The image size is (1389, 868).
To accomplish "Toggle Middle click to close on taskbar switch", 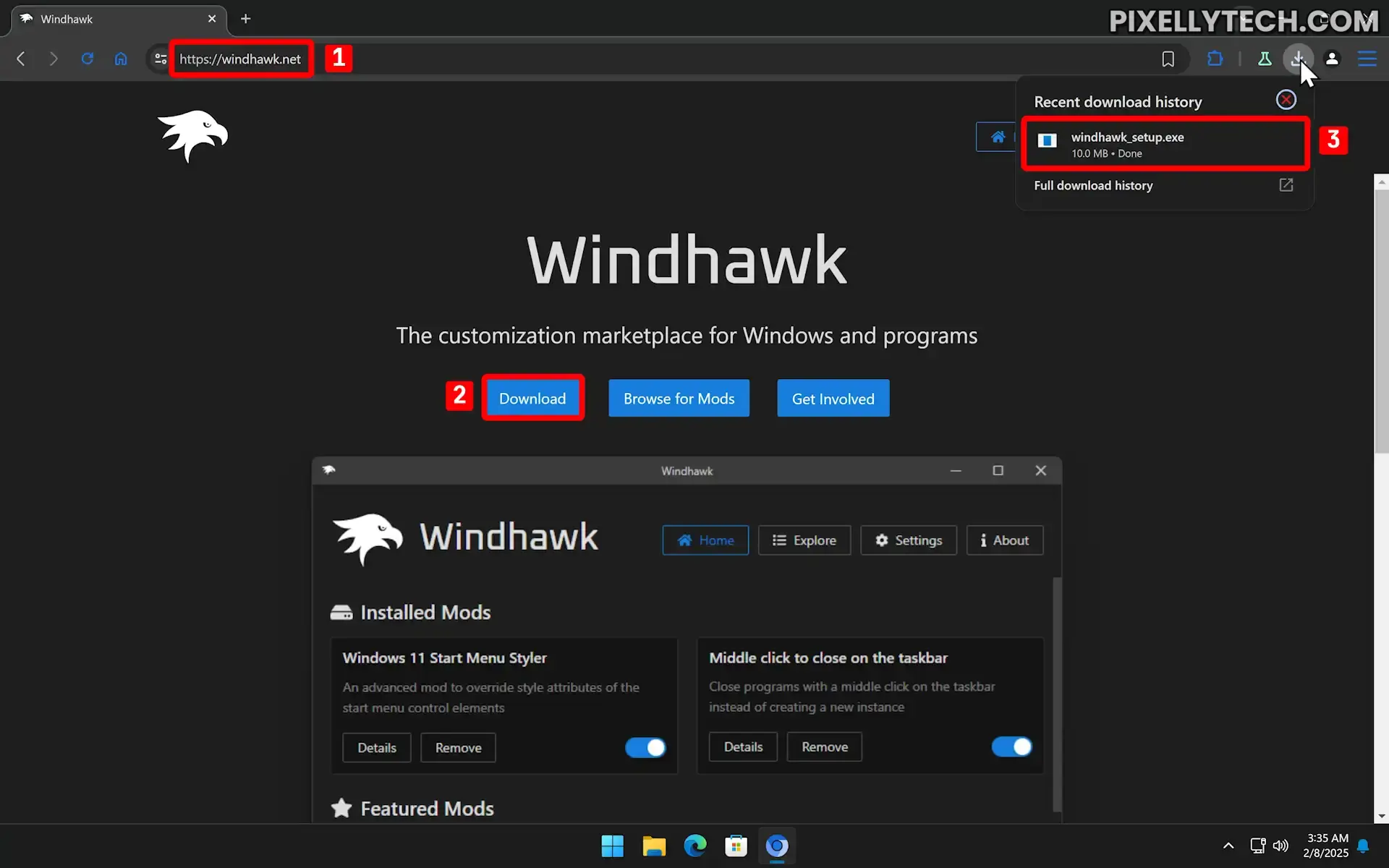I will pos(1011,746).
